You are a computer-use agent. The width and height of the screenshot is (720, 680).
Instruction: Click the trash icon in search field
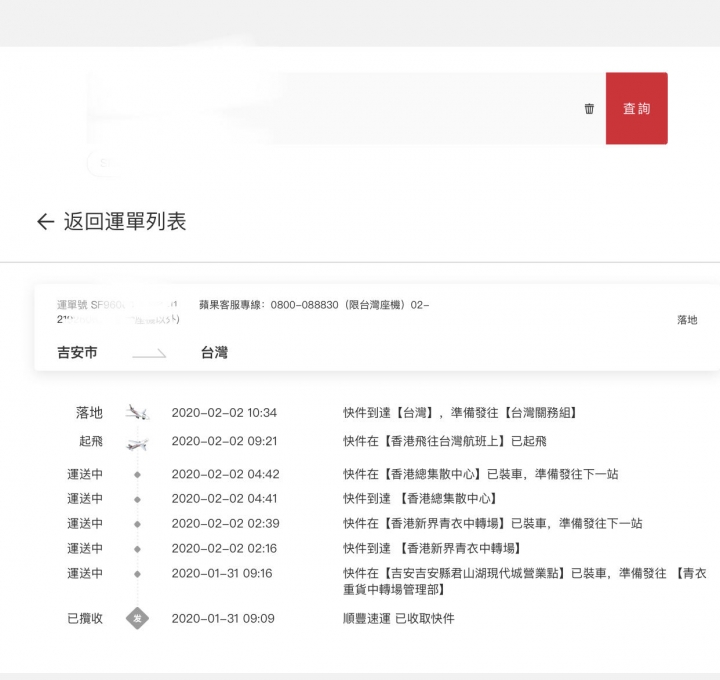tap(589, 109)
